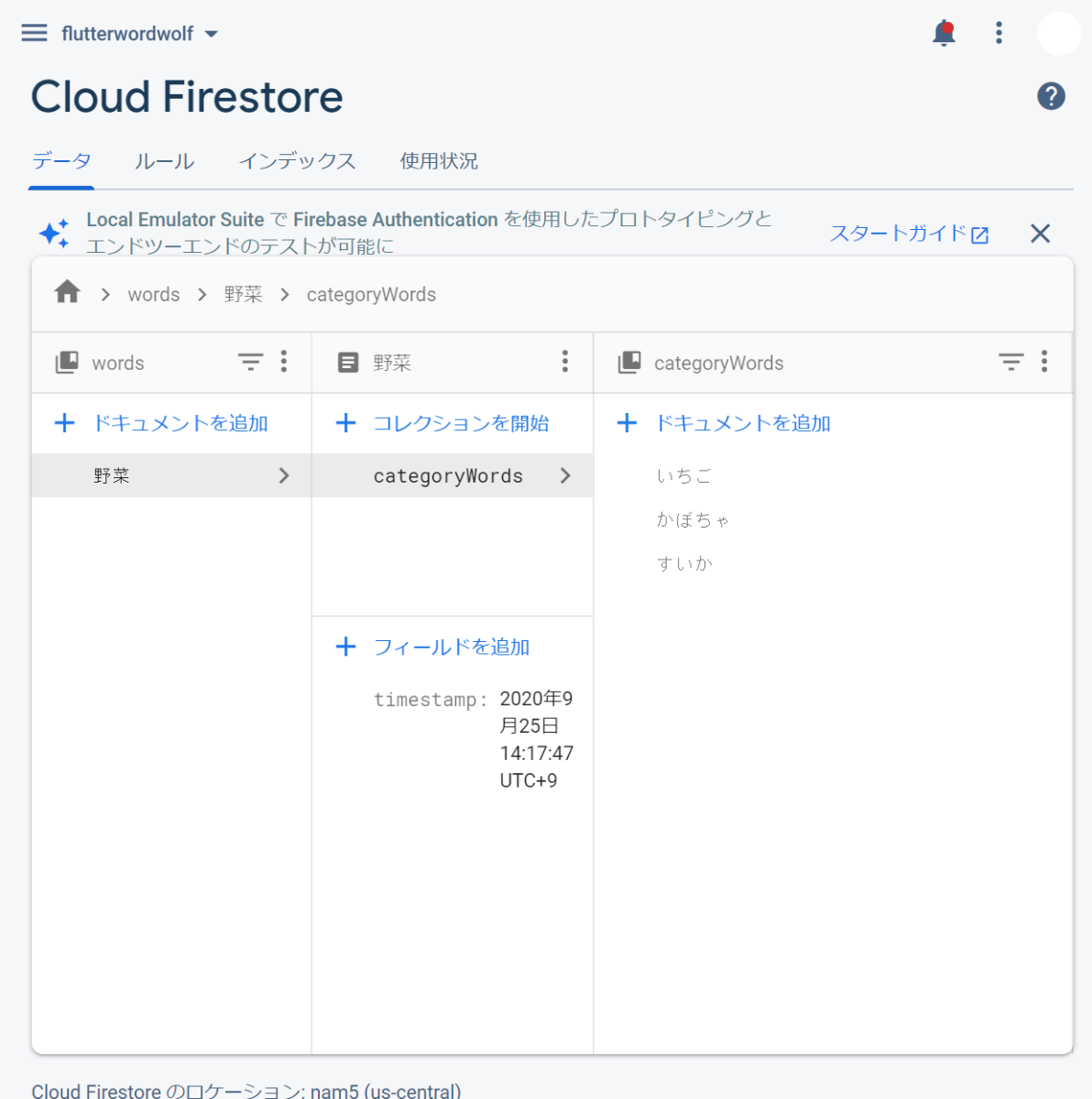Switch to the インデックス tab
This screenshot has width=1092, height=1099.
pos(297,161)
